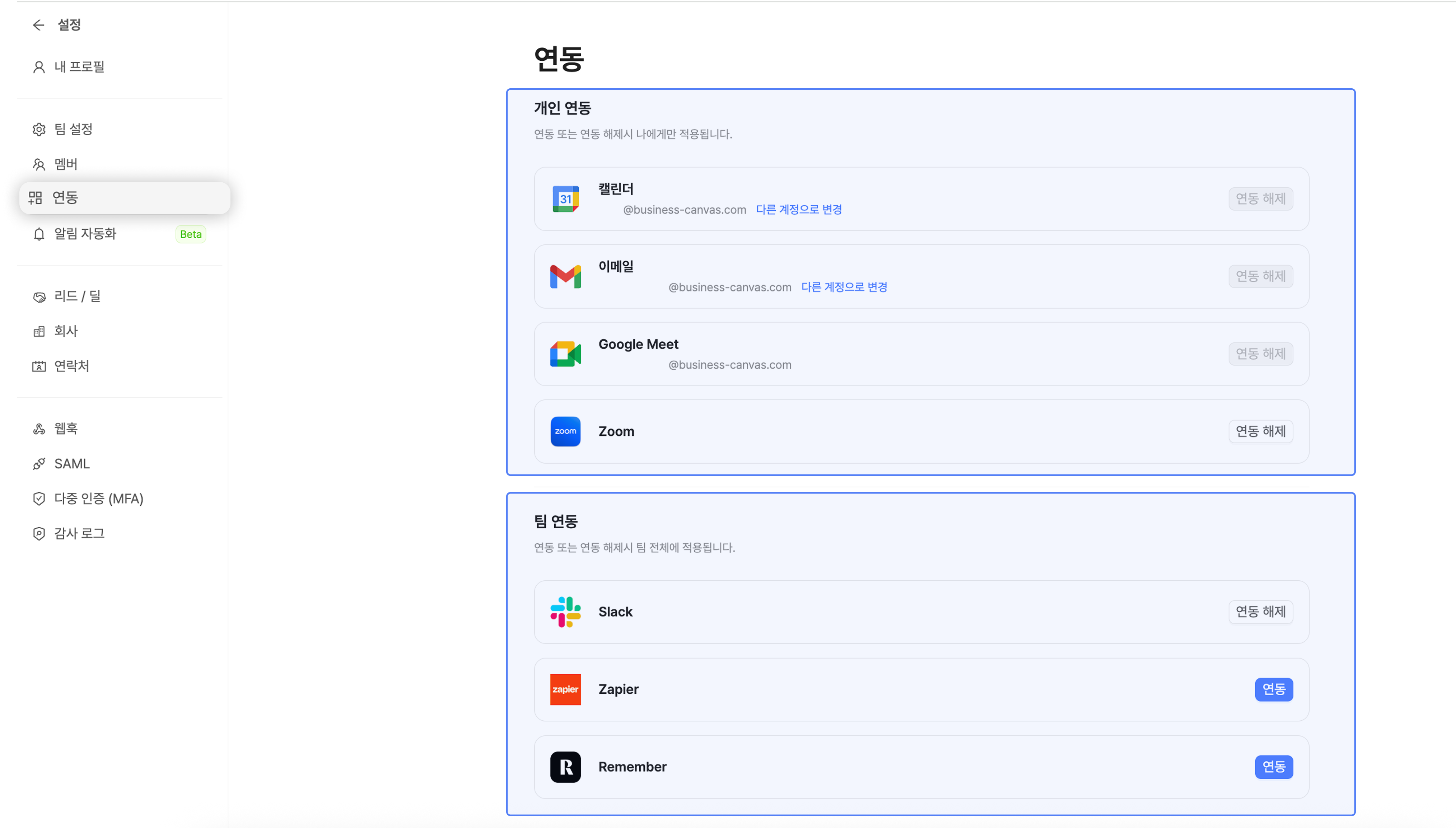Click the Google Meet icon
This screenshot has width=1456, height=828.
(565, 354)
